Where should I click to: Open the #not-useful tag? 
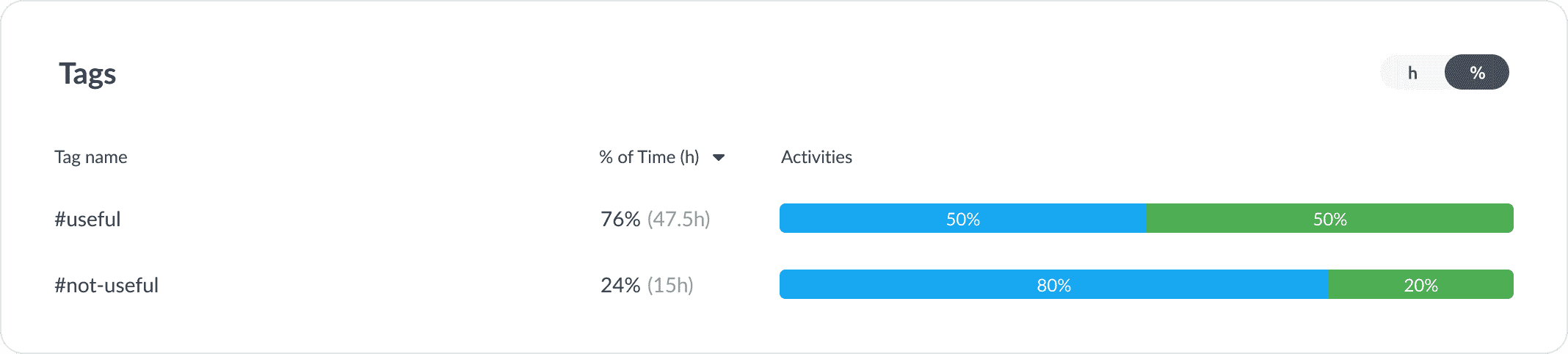click(106, 285)
